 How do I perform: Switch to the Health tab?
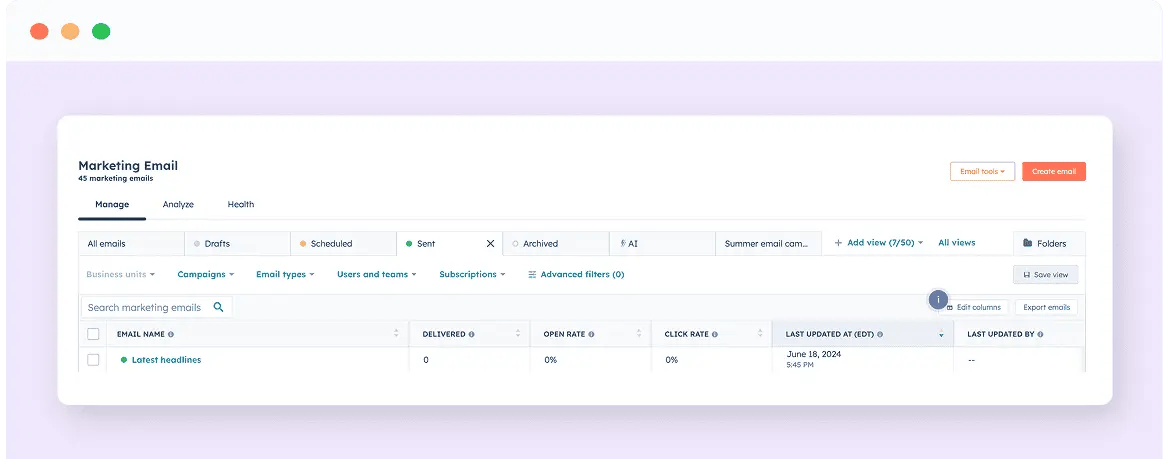pyautogui.click(x=241, y=204)
